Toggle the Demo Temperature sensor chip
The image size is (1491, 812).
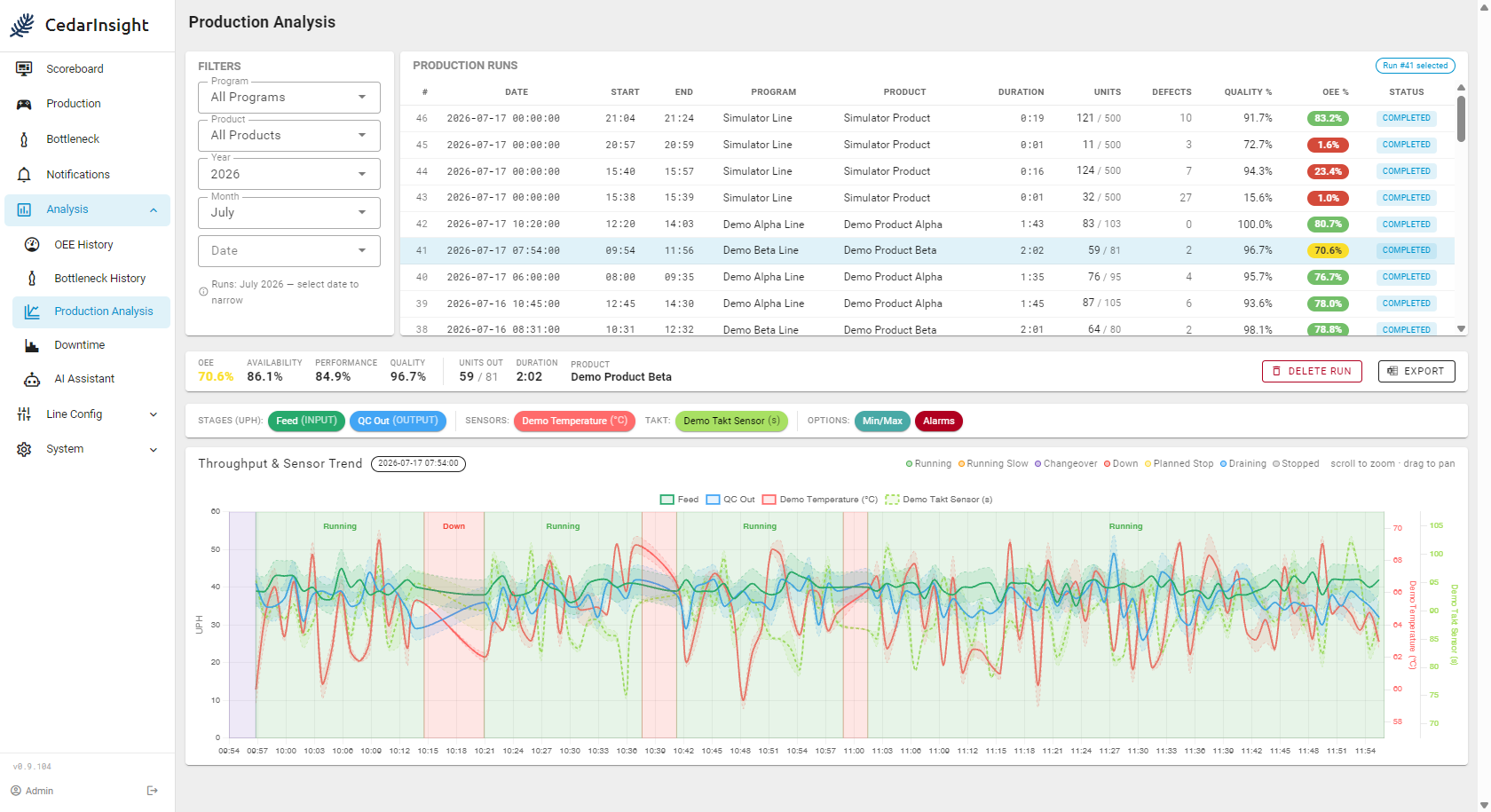[574, 421]
